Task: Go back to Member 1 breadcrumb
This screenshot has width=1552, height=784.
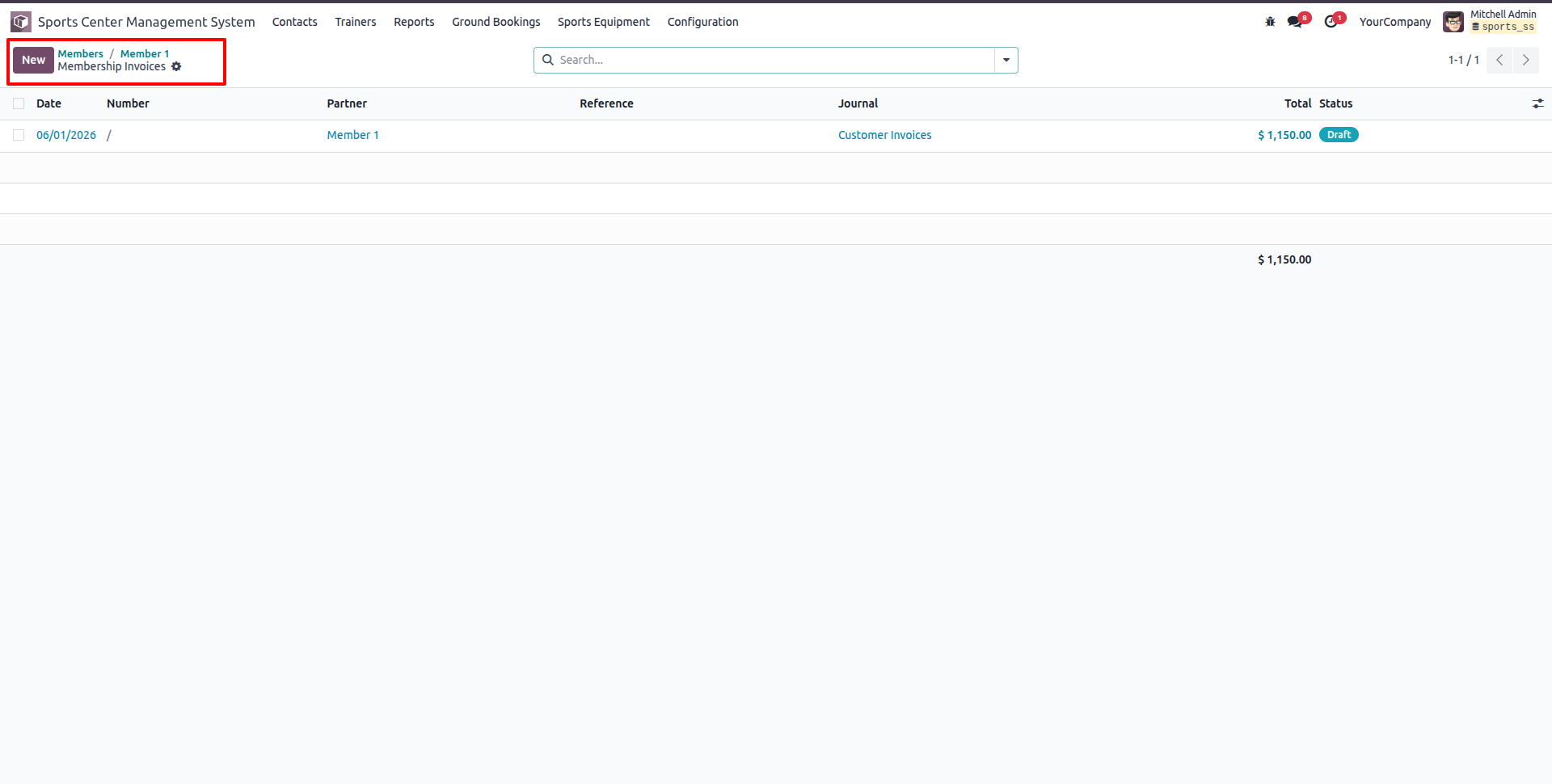Action: click(145, 53)
